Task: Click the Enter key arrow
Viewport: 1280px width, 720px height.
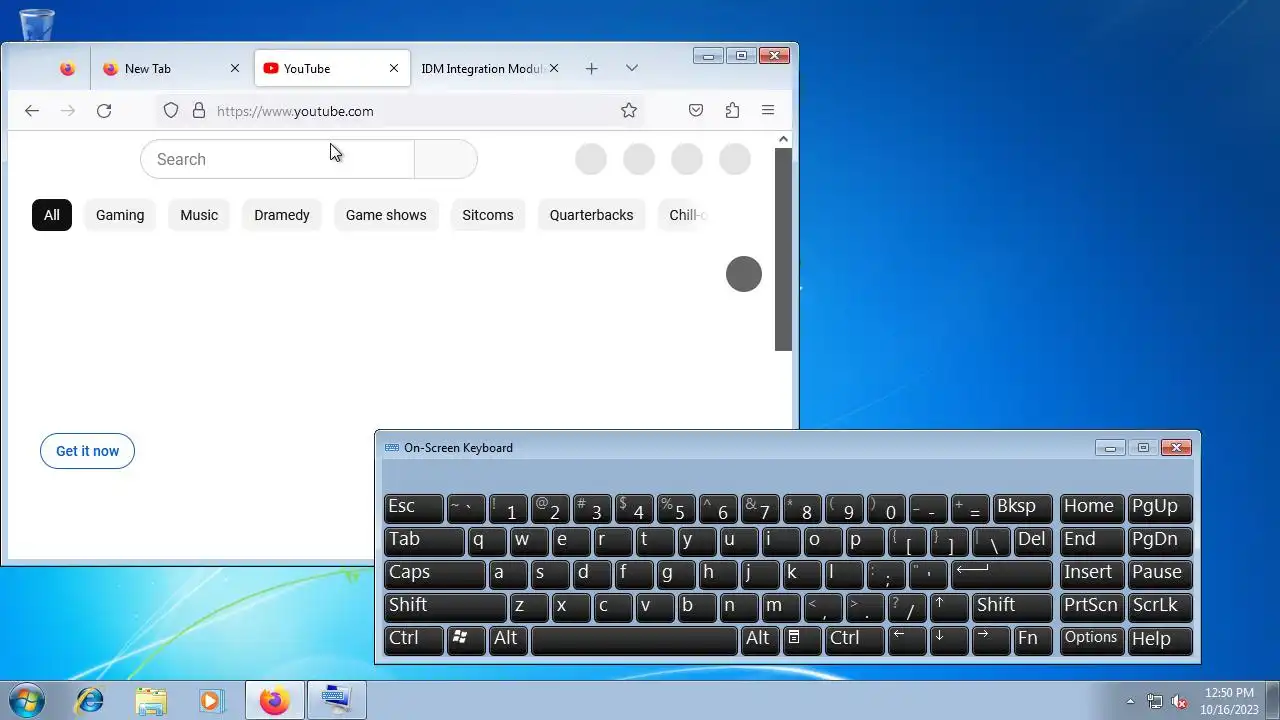Action: (x=1002, y=574)
